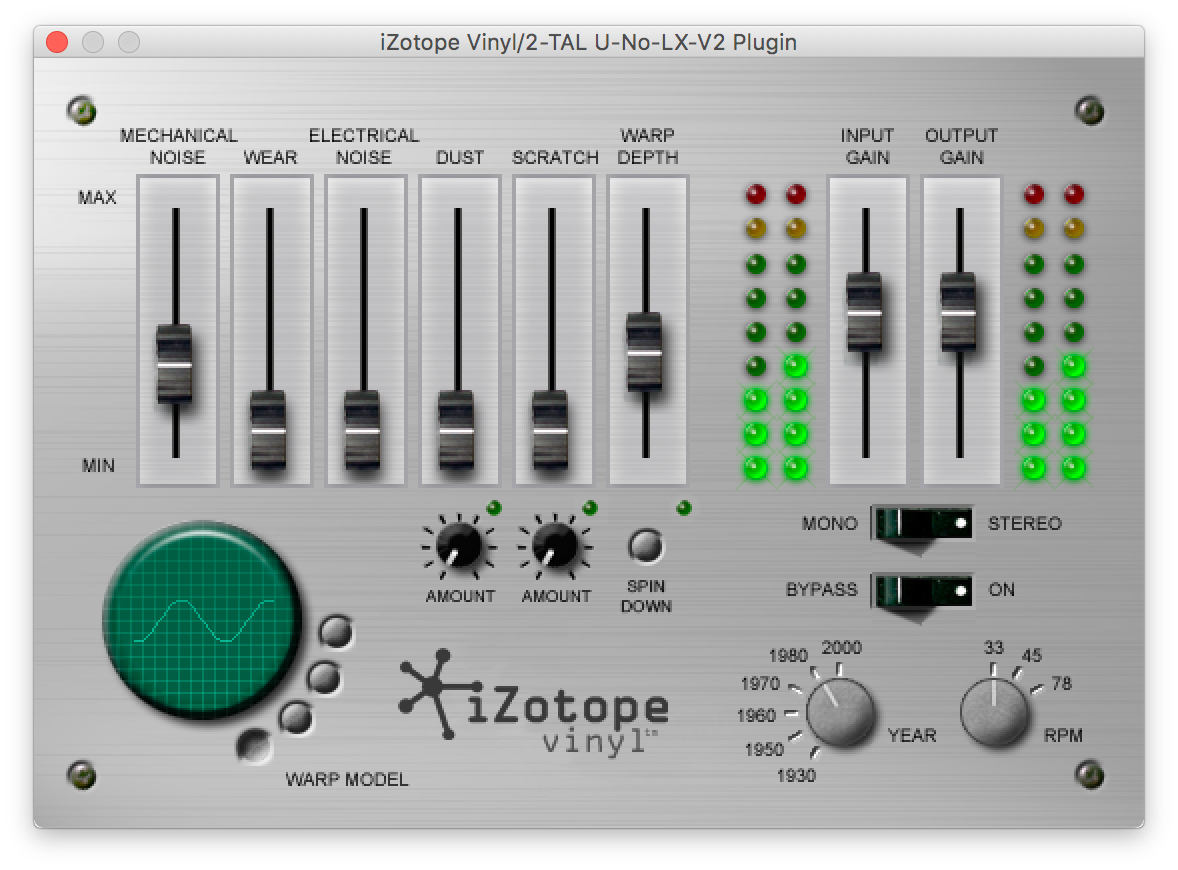The width and height of the screenshot is (1178, 870).
Task: Click the Output Gain fader handle
Action: click(959, 313)
